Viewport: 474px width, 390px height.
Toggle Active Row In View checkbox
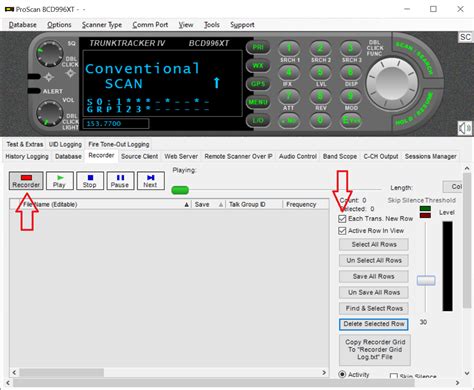342,231
